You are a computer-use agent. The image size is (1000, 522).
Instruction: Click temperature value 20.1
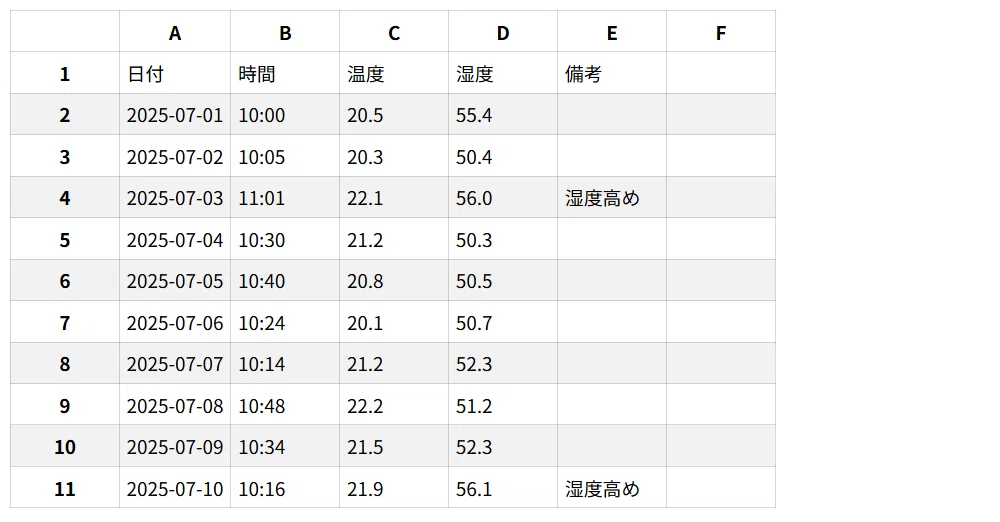click(x=393, y=322)
